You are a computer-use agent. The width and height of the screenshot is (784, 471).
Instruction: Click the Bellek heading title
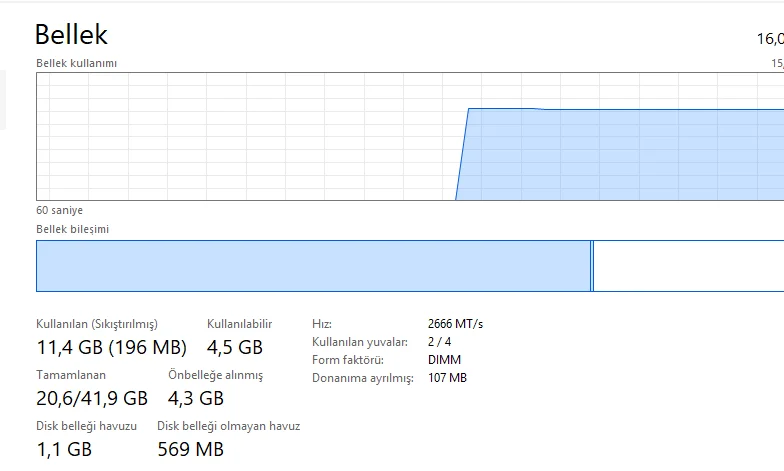(x=71, y=34)
